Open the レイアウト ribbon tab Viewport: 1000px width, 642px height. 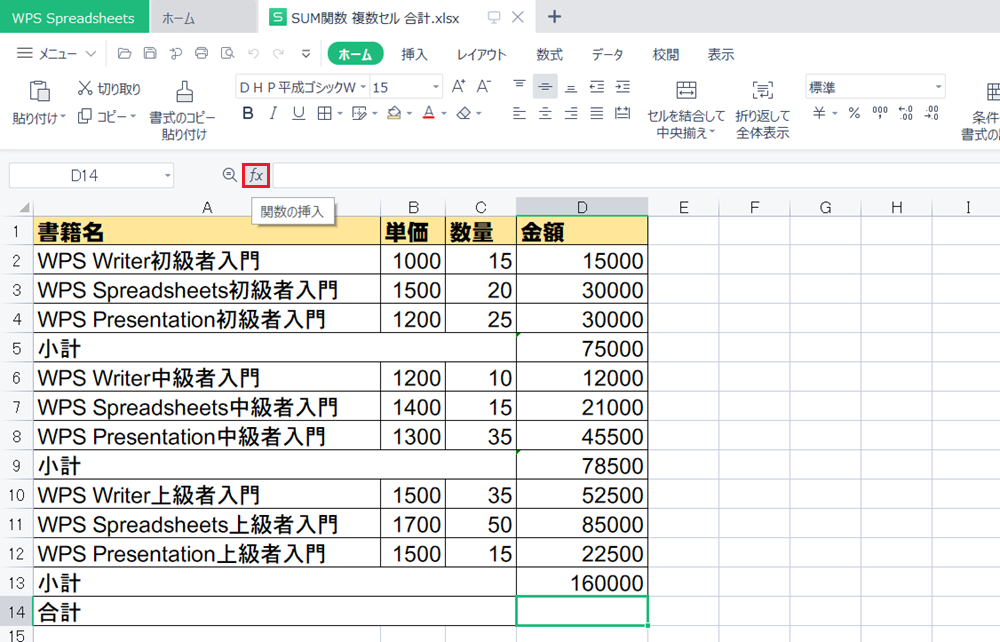coord(482,54)
